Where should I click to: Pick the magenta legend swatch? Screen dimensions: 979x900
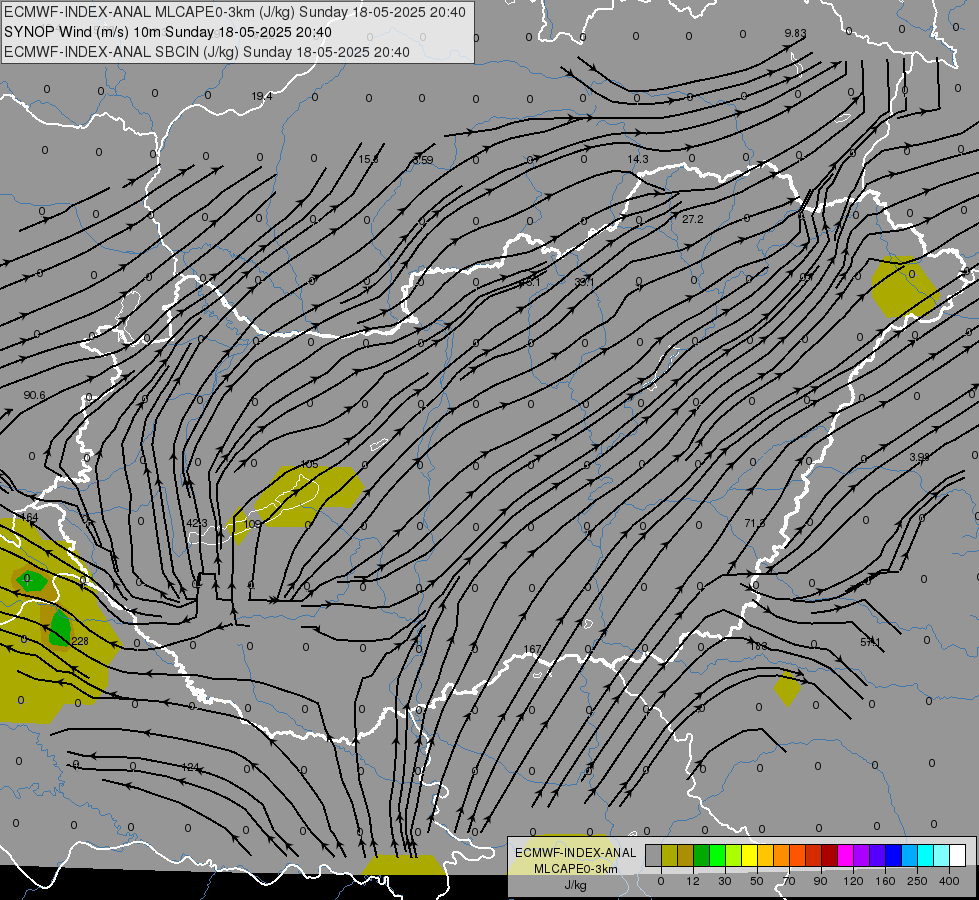click(x=846, y=855)
